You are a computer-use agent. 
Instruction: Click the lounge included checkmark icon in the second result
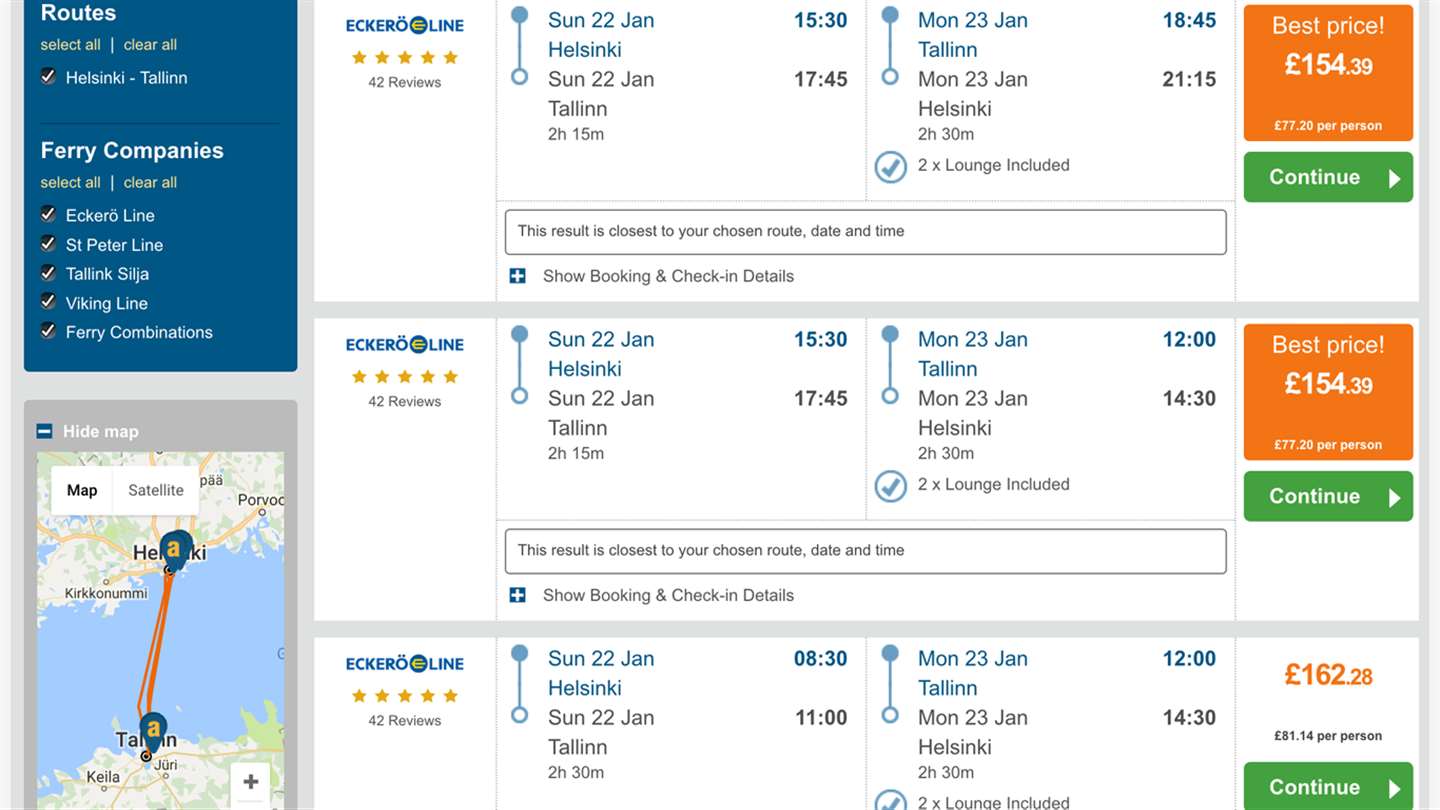click(x=890, y=486)
